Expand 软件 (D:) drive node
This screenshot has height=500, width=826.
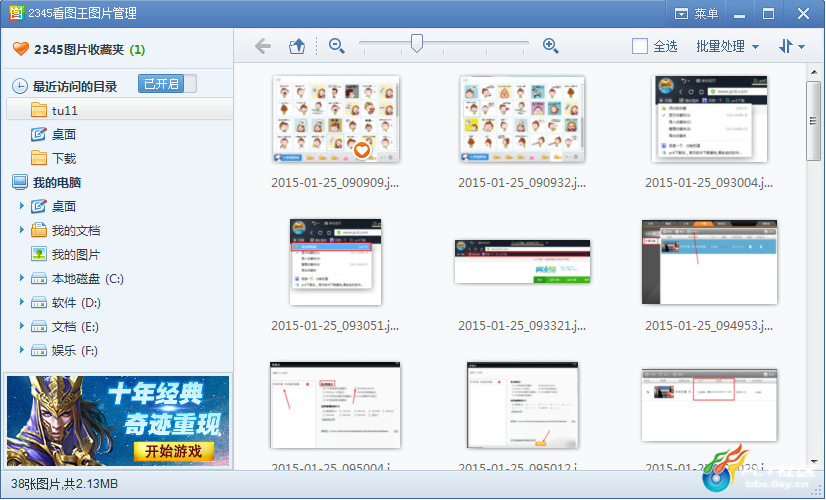pyautogui.click(x=22, y=301)
